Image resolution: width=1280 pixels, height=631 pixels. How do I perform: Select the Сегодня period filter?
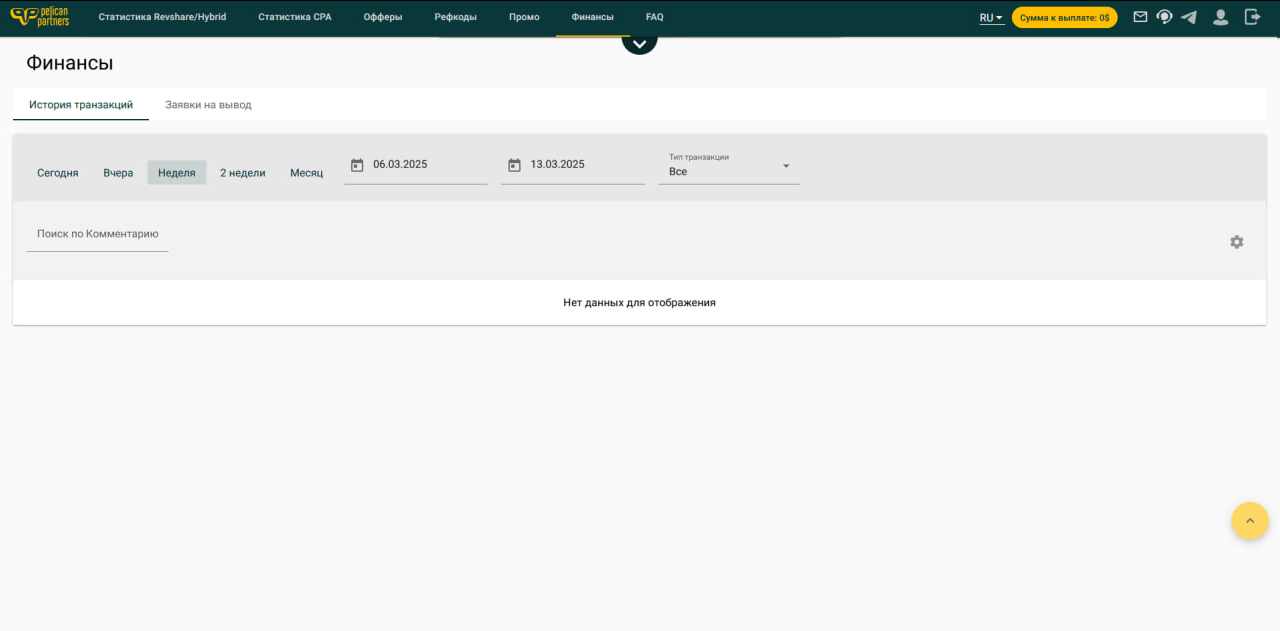58,173
